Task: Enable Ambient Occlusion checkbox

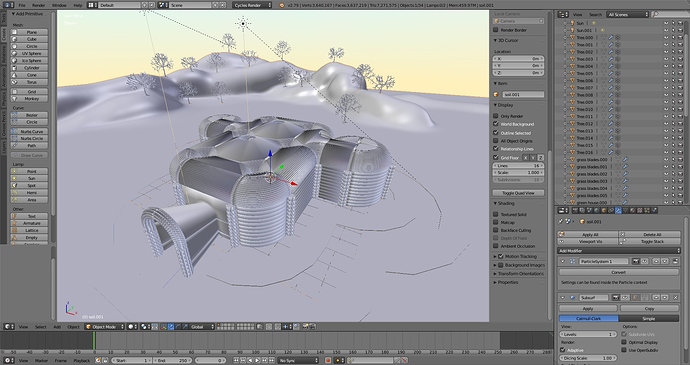Action: tap(496, 246)
